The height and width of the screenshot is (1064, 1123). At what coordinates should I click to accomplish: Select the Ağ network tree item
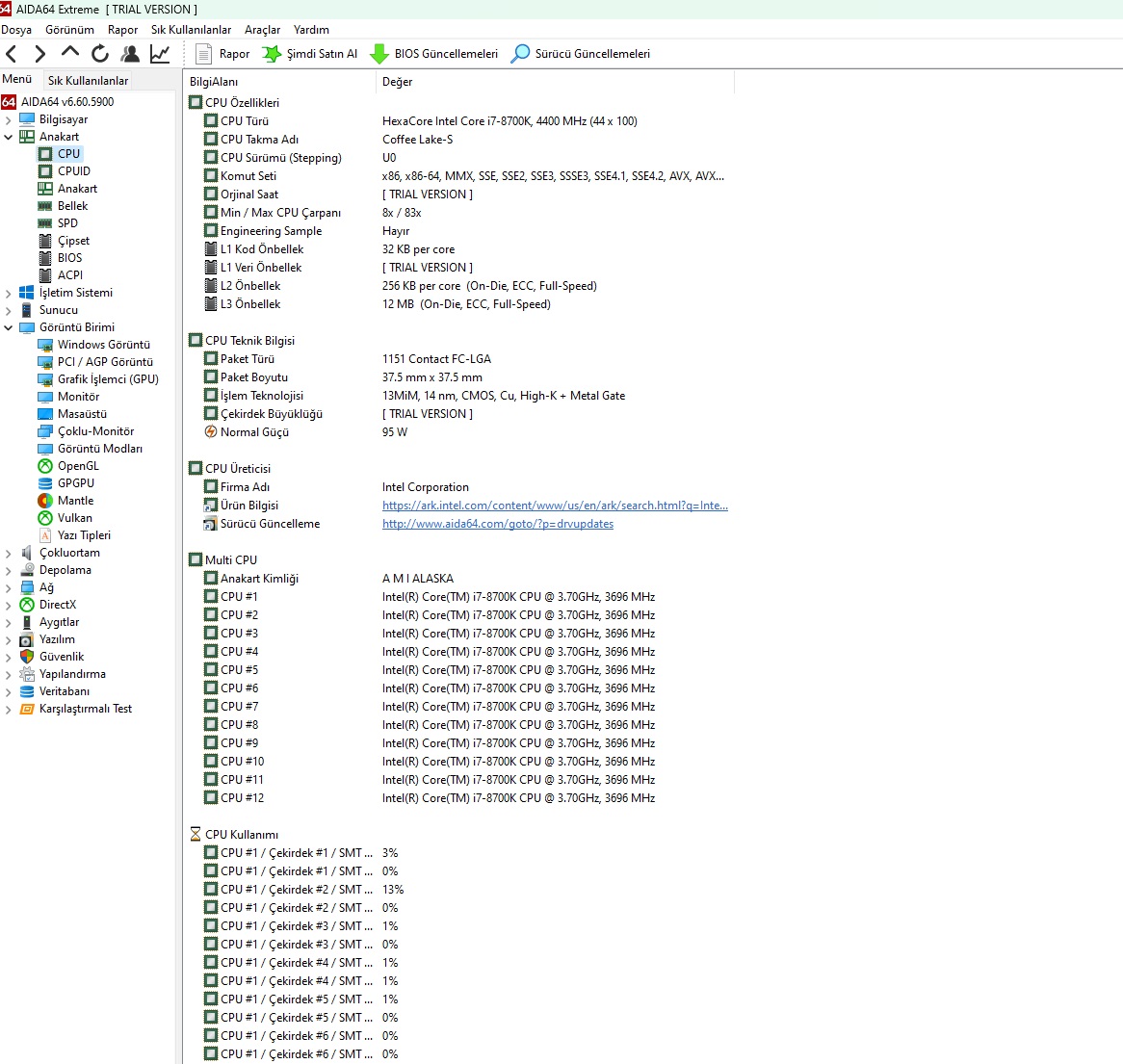pyautogui.click(x=46, y=587)
